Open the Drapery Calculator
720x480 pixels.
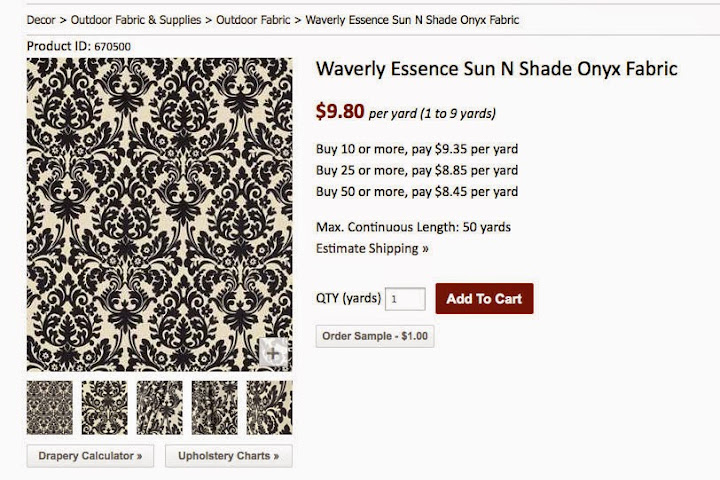point(90,456)
